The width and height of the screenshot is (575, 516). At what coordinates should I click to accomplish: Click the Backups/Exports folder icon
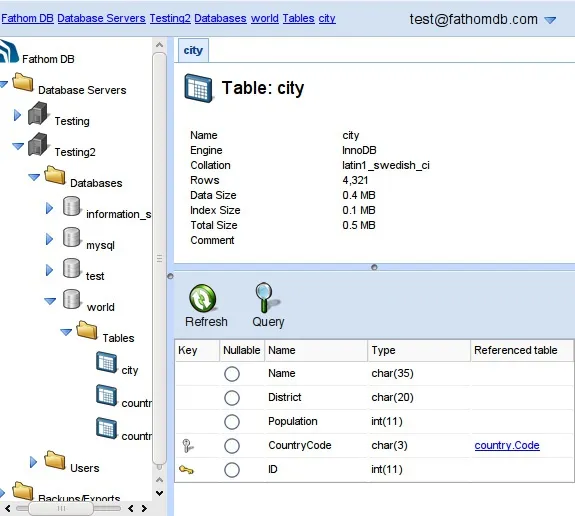pos(23,491)
